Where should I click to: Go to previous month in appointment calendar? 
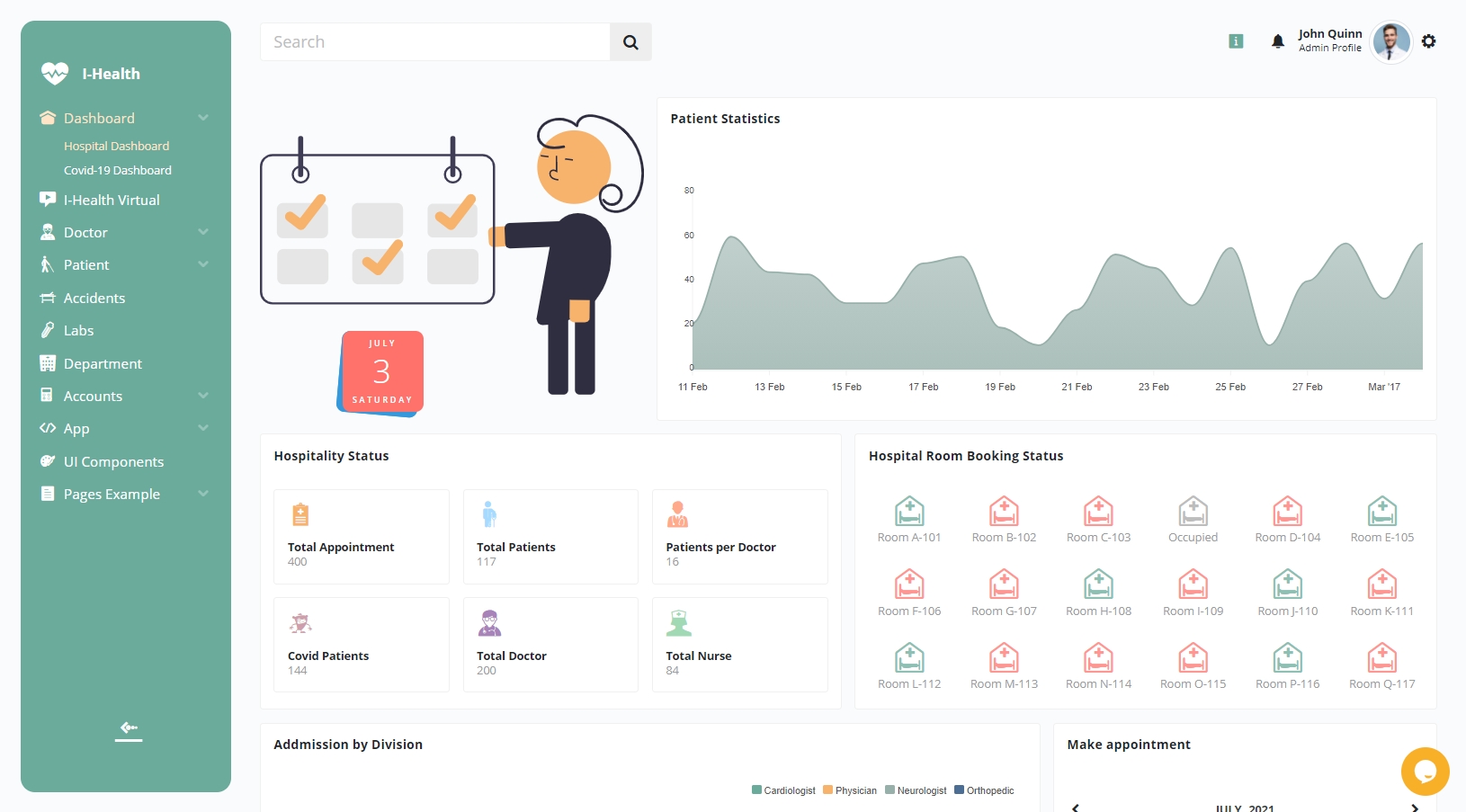coord(1076,808)
